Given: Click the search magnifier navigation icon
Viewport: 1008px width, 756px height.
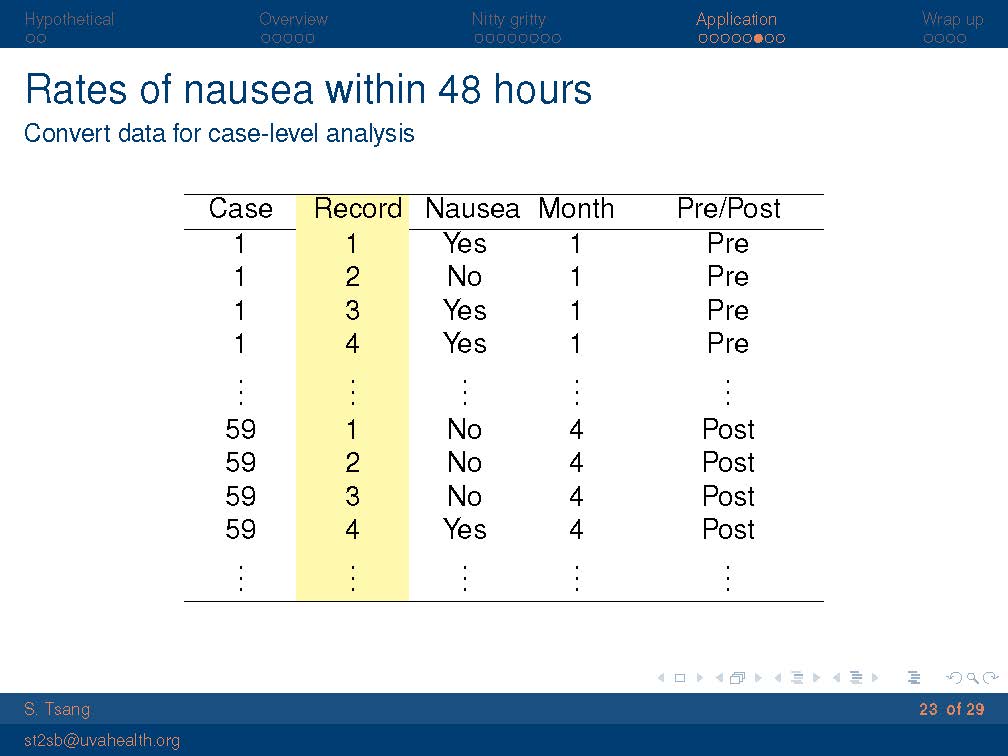Looking at the screenshot, I should point(970,679).
